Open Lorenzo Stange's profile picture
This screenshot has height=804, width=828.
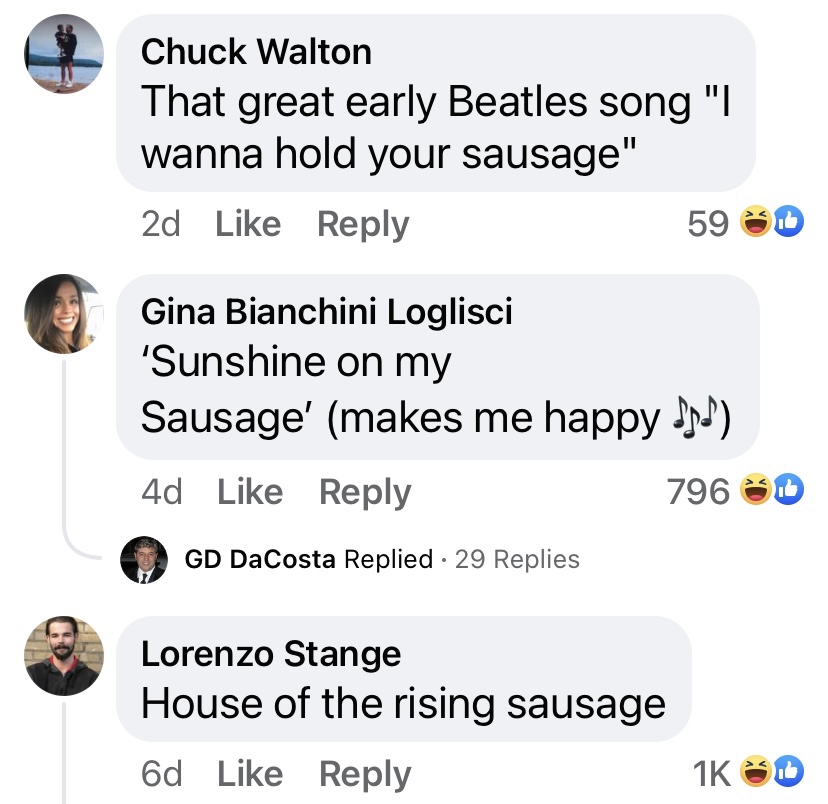[64, 656]
